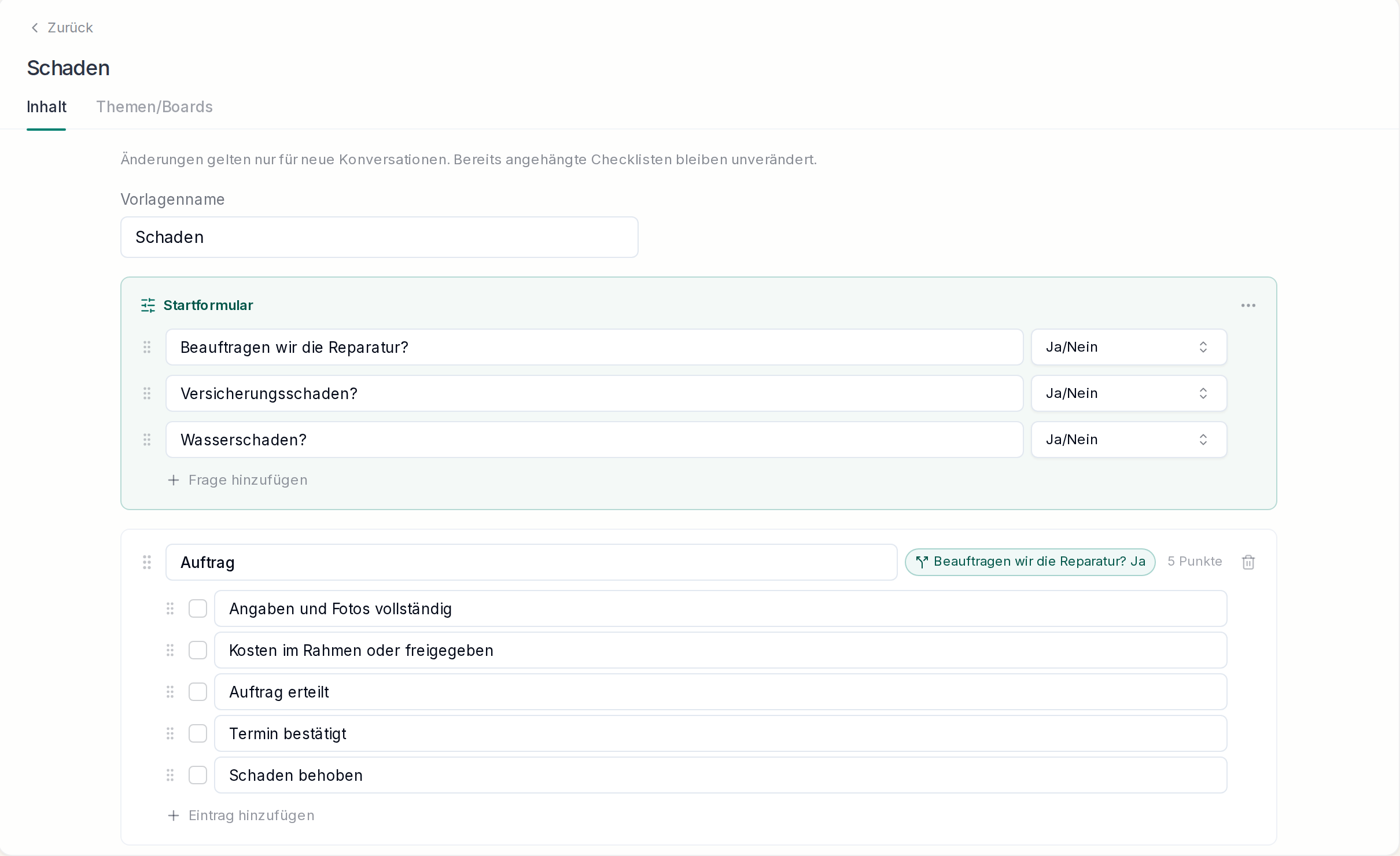Open Ja/Nein type dropdown for 'Versicherungsschaden?'

pos(1129,393)
